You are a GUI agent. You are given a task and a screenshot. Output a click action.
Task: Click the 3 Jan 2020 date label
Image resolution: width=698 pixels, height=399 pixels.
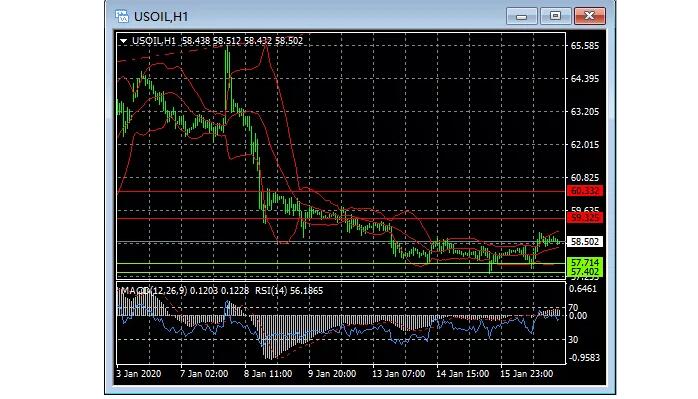pyautogui.click(x=139, y=374)
